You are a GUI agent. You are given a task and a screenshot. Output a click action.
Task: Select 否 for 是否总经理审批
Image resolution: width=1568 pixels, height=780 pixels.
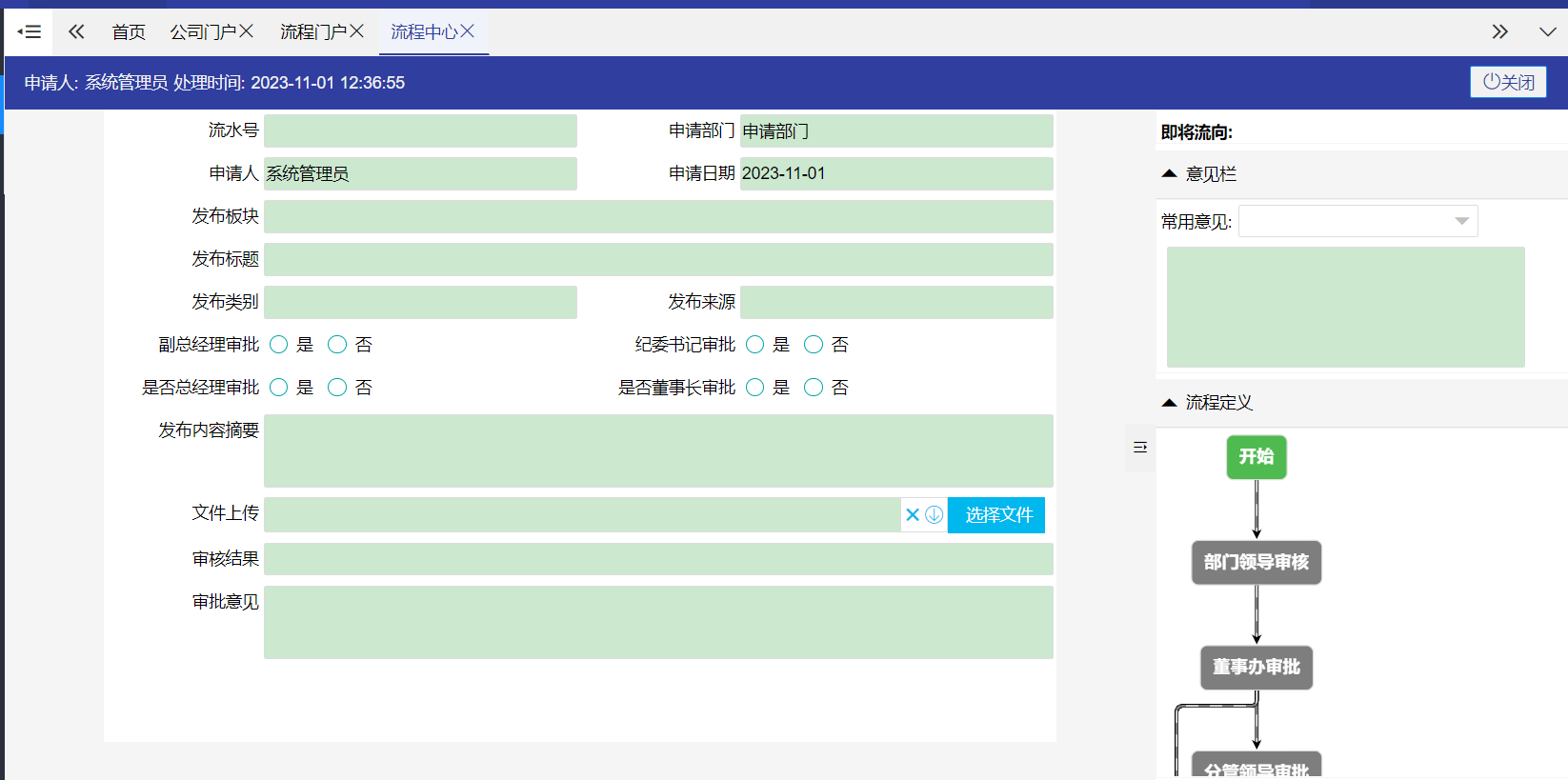[337, 387]
